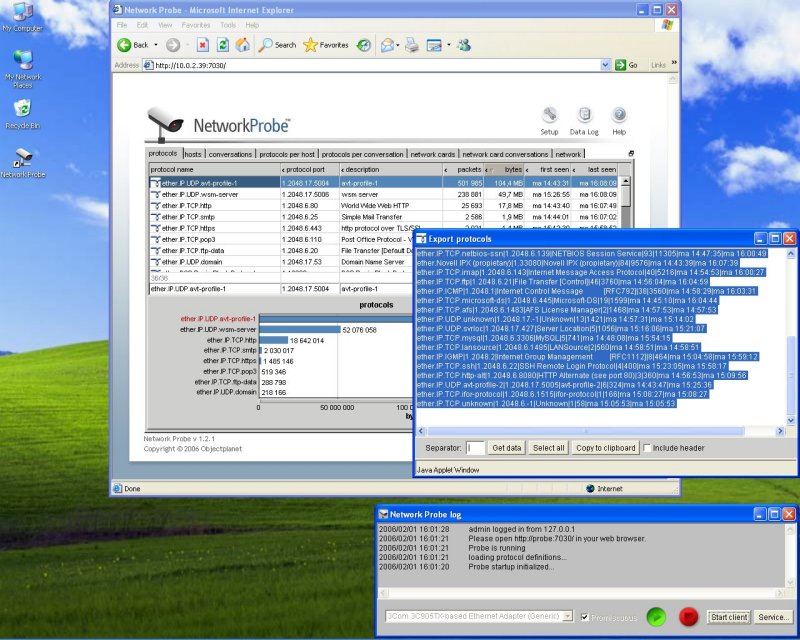Select the Network Probe desktop shortcut
This screenshot has width=800, height=640.
coord(23,163)
